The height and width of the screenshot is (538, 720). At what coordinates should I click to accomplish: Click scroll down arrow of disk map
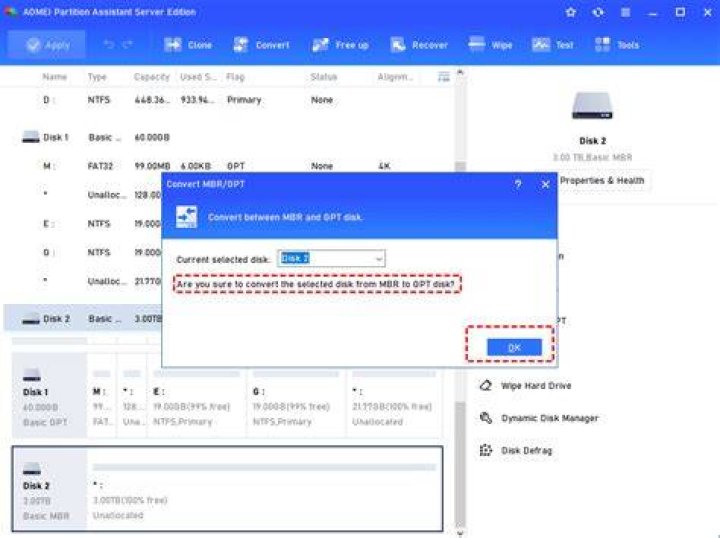point(460,533)
